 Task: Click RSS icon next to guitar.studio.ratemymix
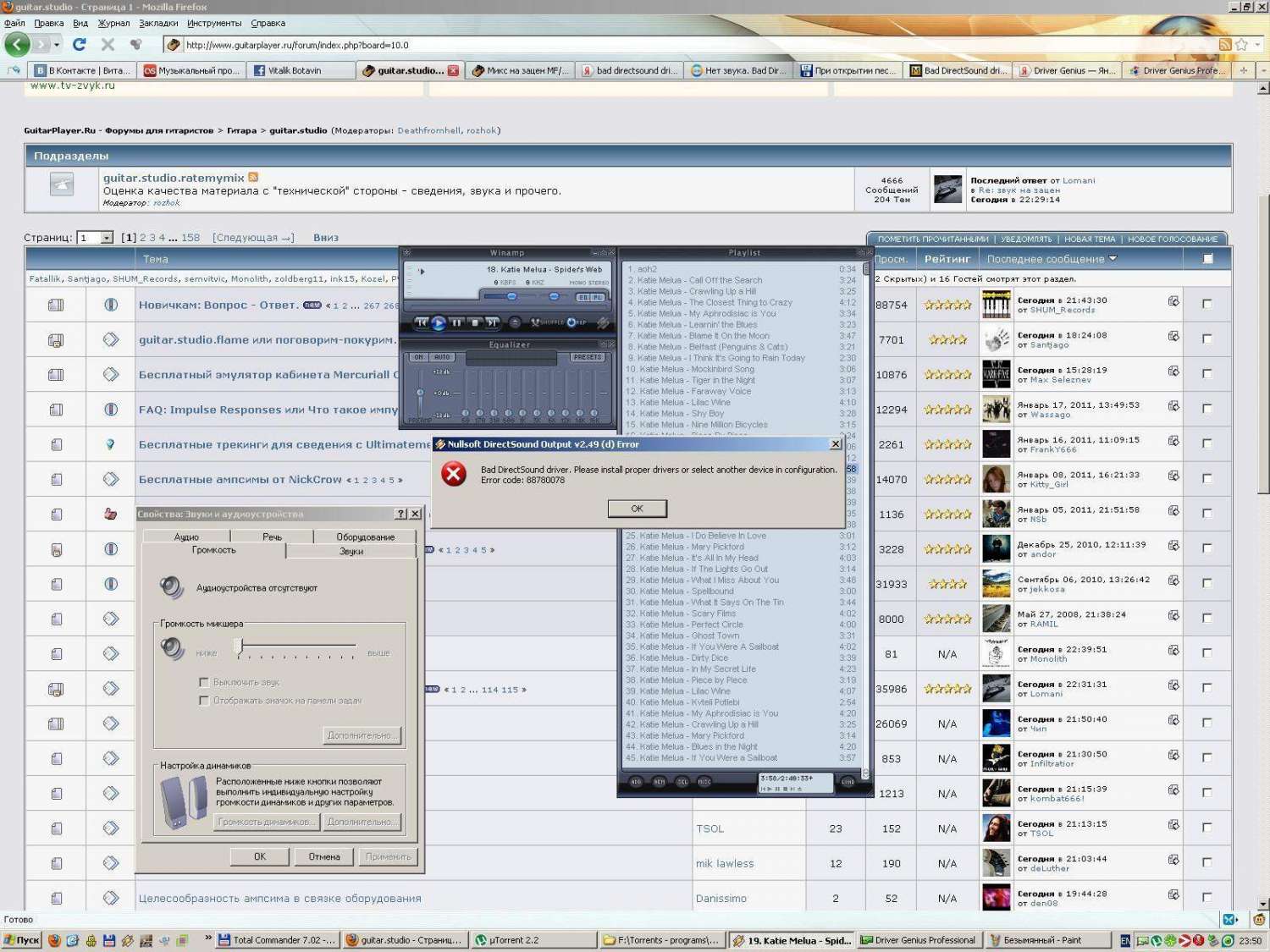(x=253, y=178)
